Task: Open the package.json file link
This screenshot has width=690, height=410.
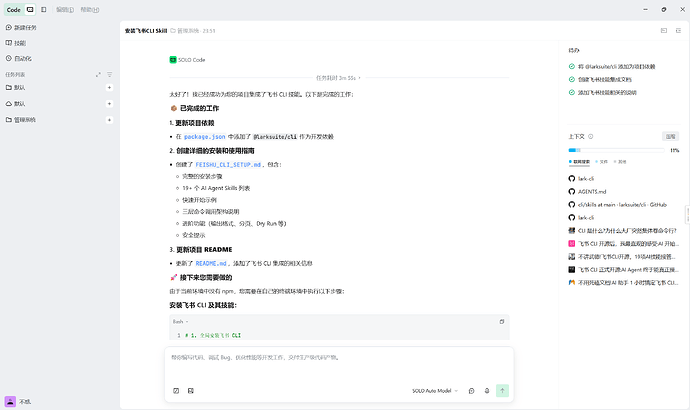Action: (205, 137)
